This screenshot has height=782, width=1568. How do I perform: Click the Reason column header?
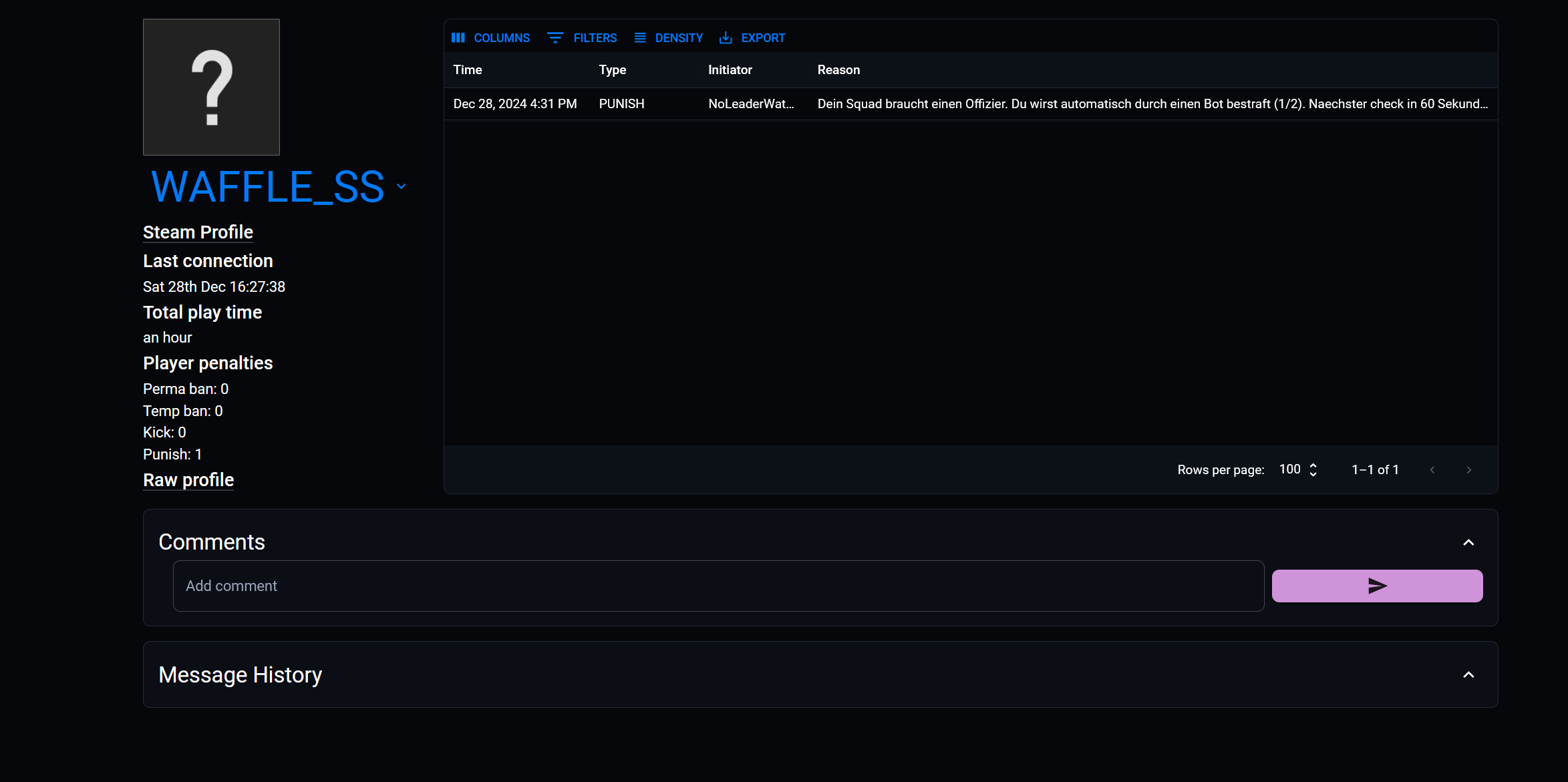click(838, 70)
